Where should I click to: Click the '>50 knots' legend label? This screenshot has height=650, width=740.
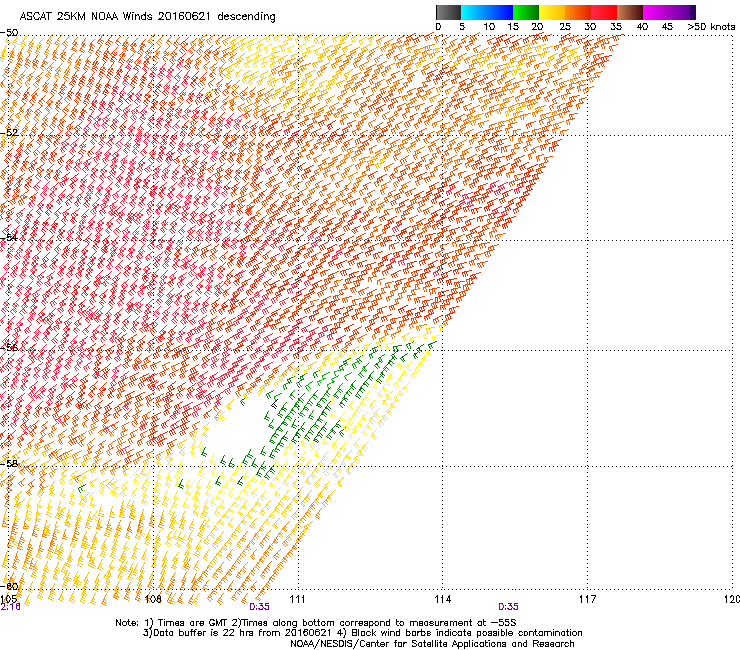[711, 27]
